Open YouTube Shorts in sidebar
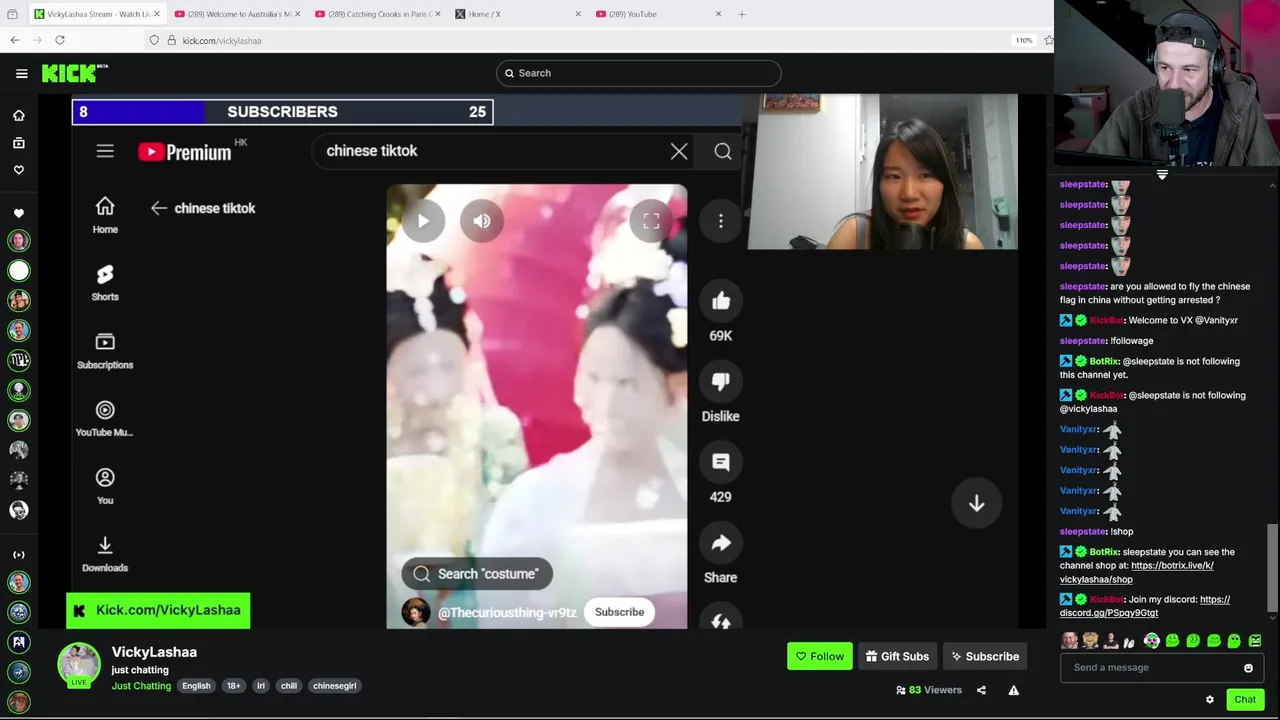 click(105, 283)
